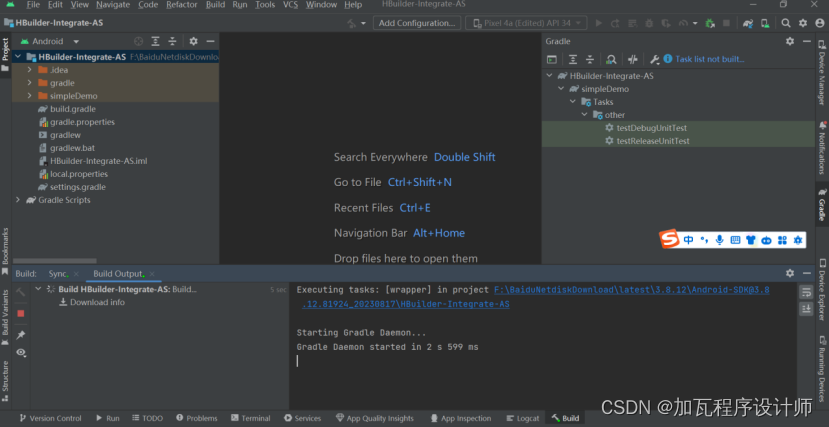Image resolution: width=829 pixels, height=427 pixels.
Task: Collapse the Tasks node in Gradle tree
Action: pos(573,102)
